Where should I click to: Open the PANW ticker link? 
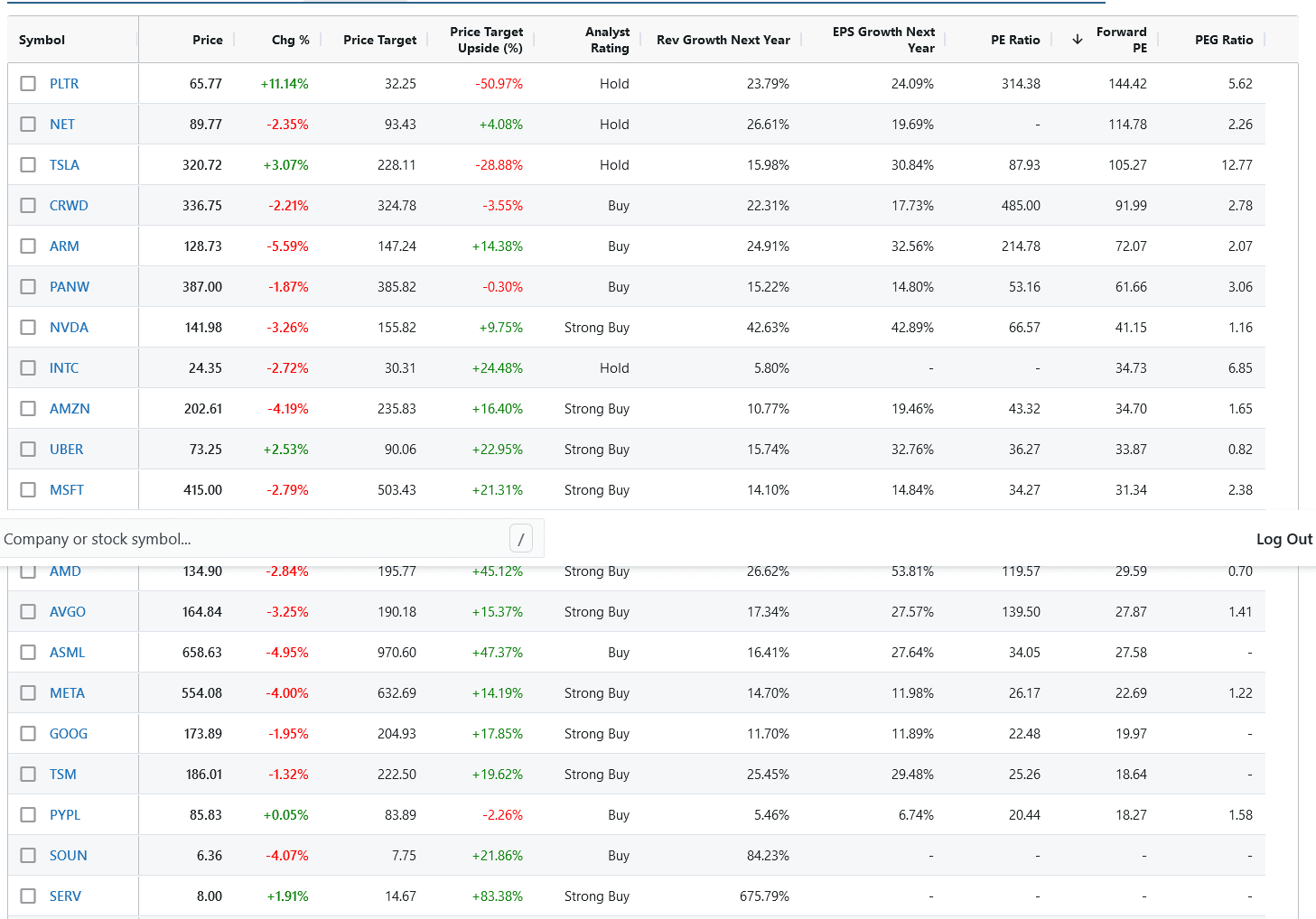pyautogui.click(x=70, y=286)
